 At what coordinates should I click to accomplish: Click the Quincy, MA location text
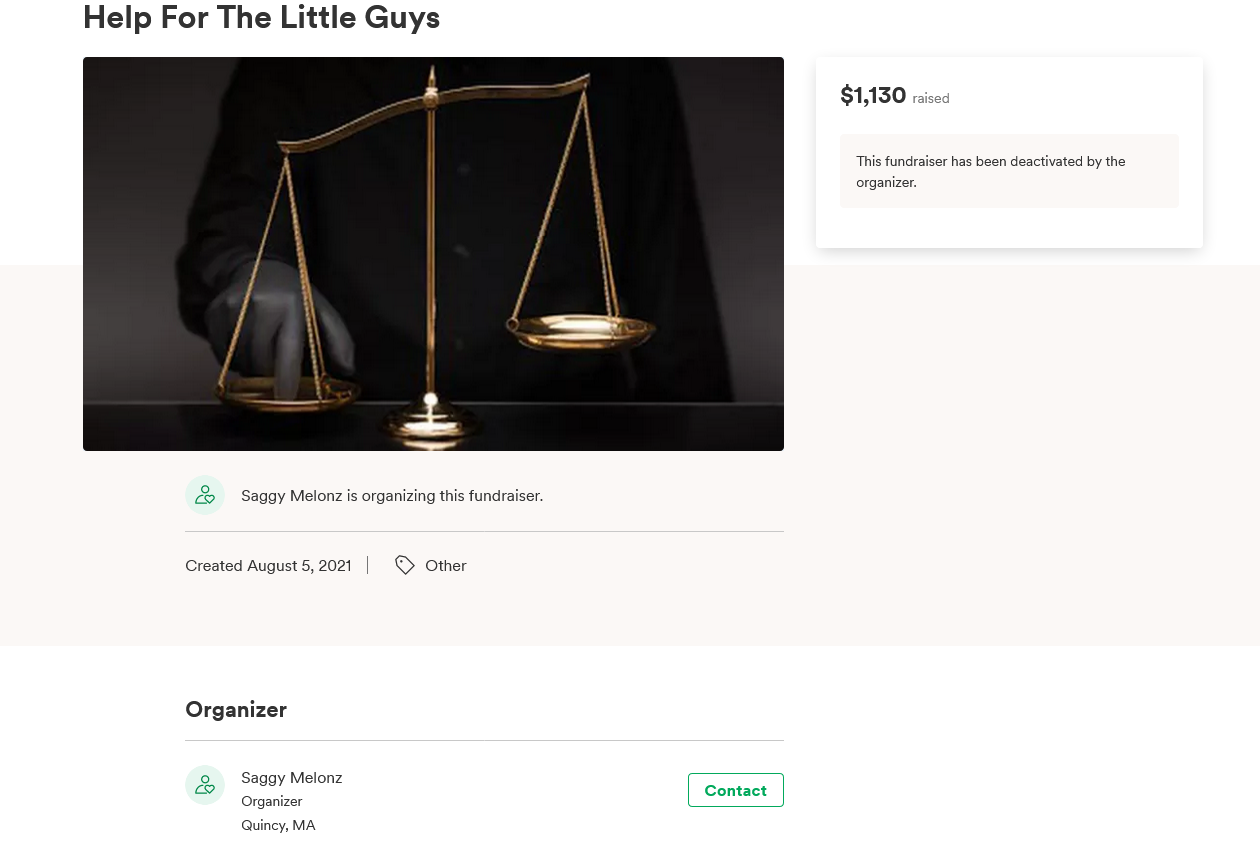coord(278,825)
